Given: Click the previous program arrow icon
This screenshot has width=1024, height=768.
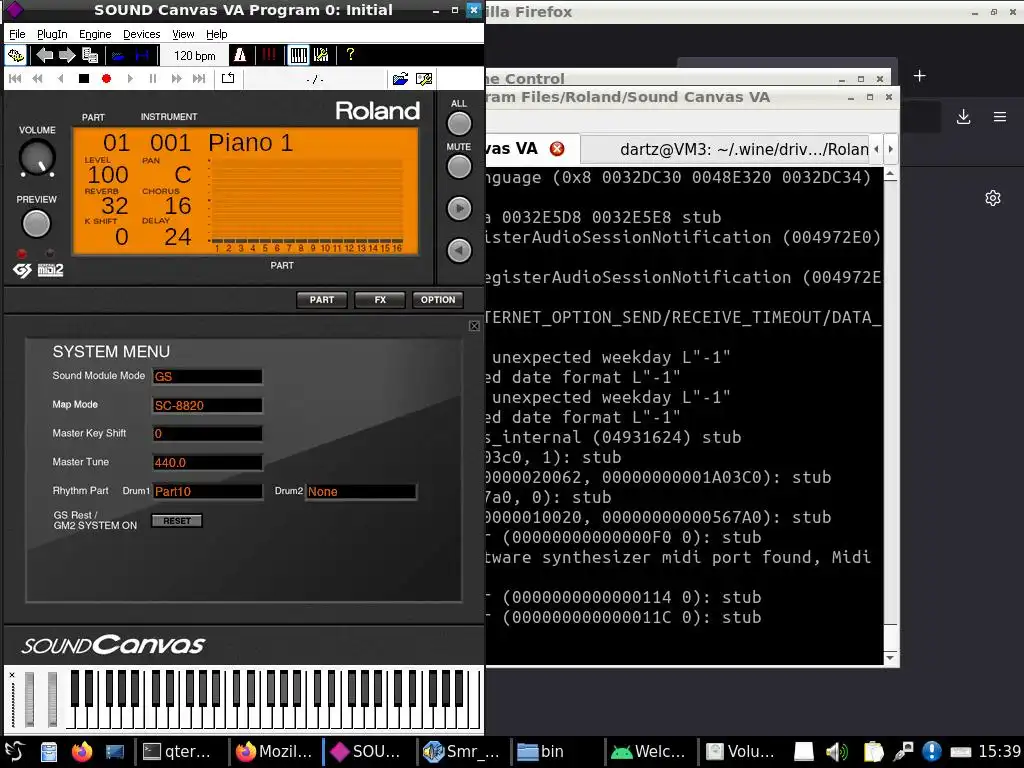Looking at the screenshot, I should [x=44, y=56].
